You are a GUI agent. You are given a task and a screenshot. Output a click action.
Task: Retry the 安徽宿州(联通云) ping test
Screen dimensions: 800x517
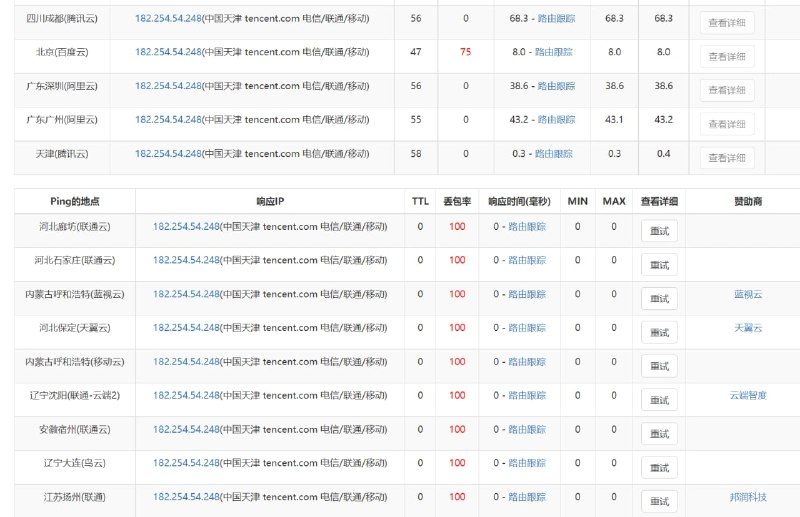659,434
